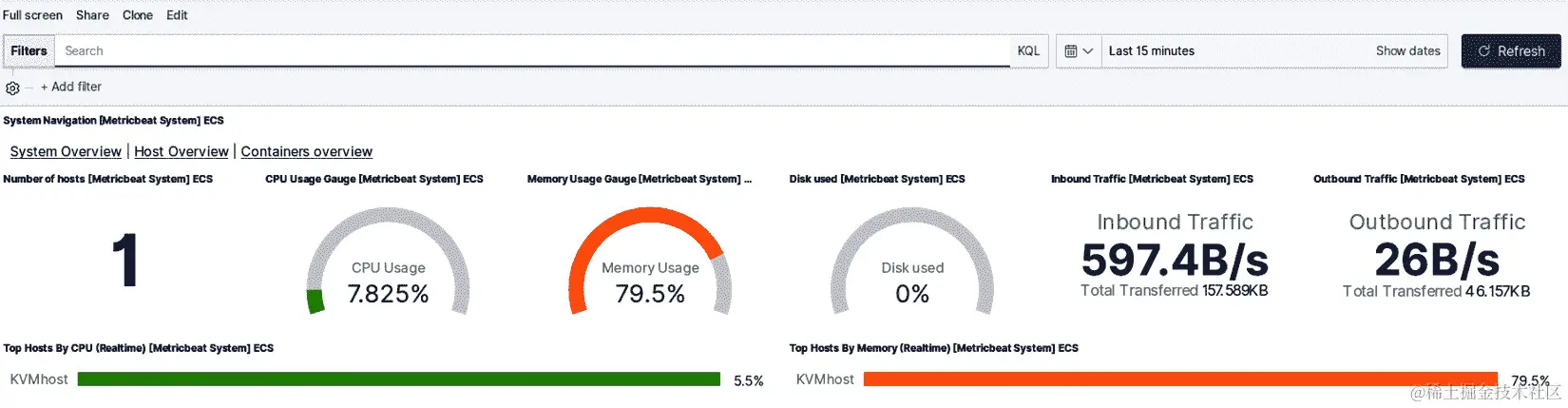The width and height of the screenshot is (1568, 408).
Task: Click Share in the top menu
Action: point(92,15)
